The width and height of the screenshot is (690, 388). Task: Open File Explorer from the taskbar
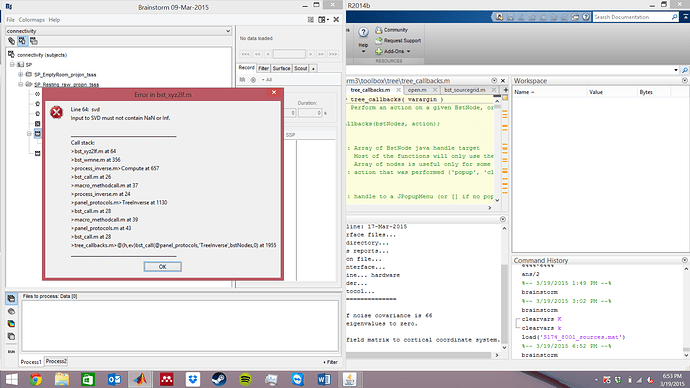[x=62, y=379]
